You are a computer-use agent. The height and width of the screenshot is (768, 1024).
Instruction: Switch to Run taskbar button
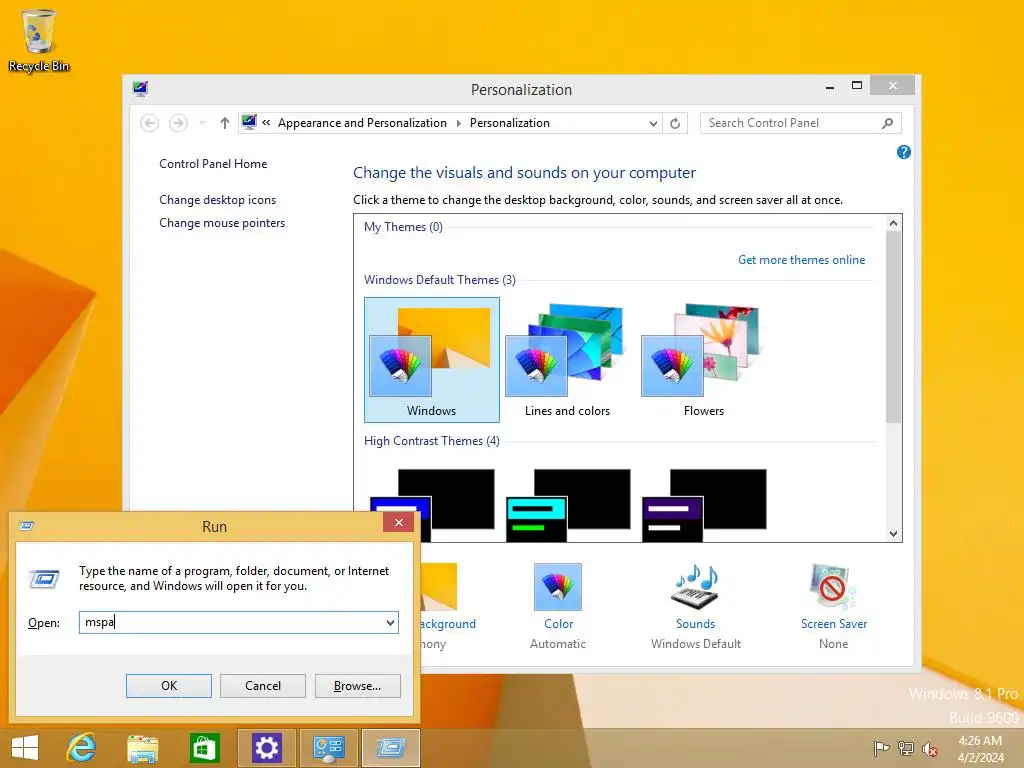(391, 748)
